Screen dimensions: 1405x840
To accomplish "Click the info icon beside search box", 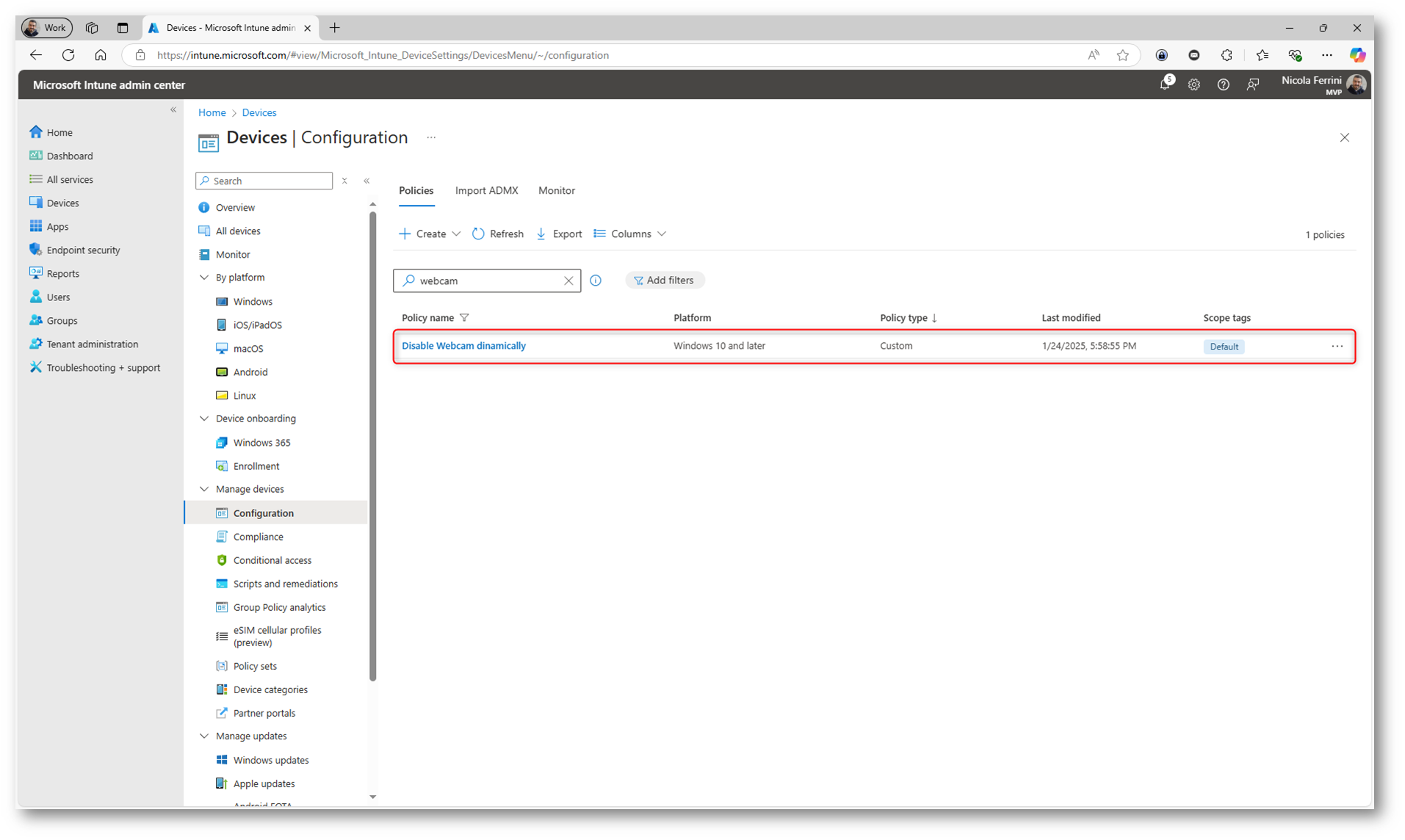I will point(596,280).
